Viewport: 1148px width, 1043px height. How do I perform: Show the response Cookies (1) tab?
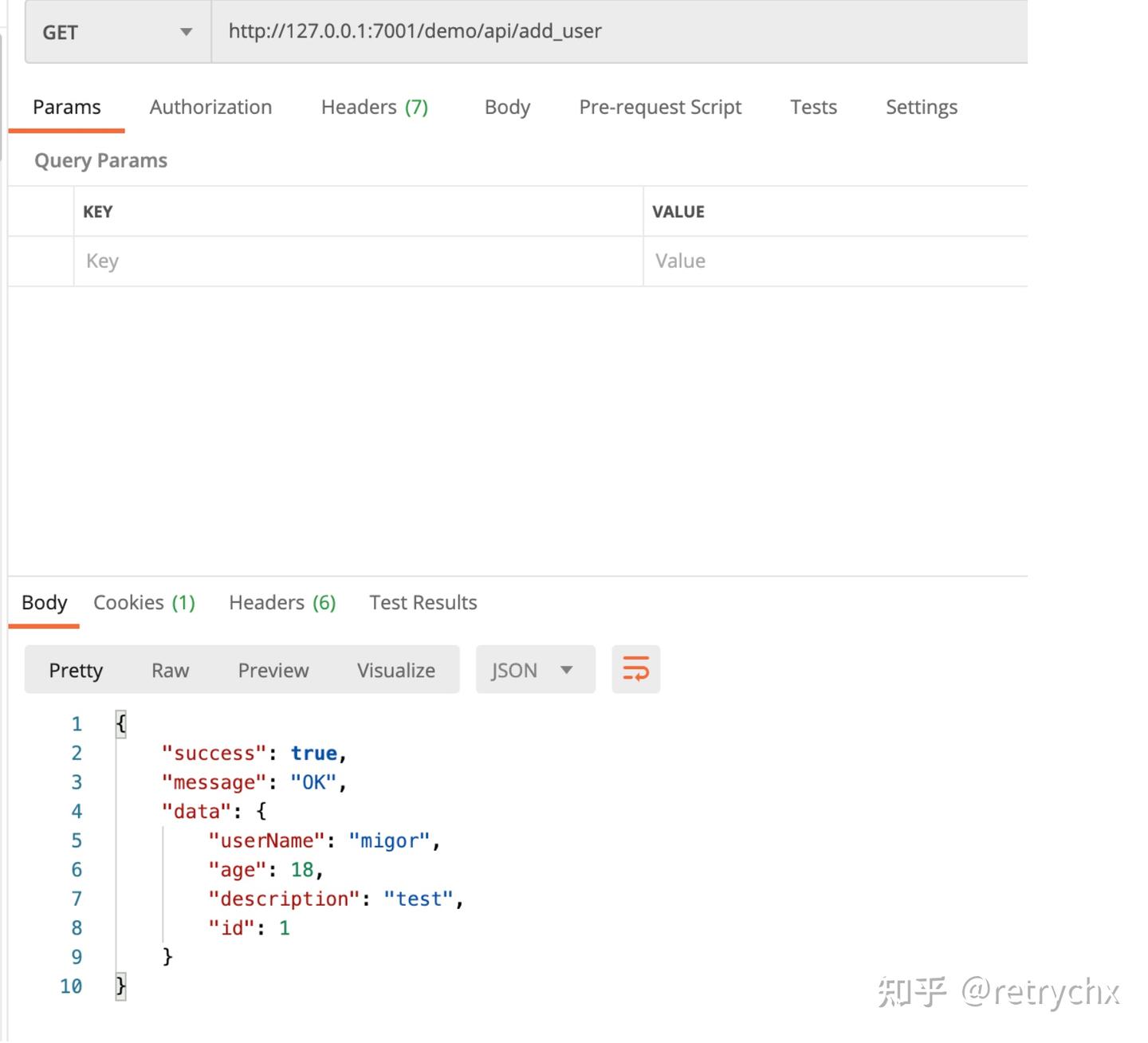[144, 603]
